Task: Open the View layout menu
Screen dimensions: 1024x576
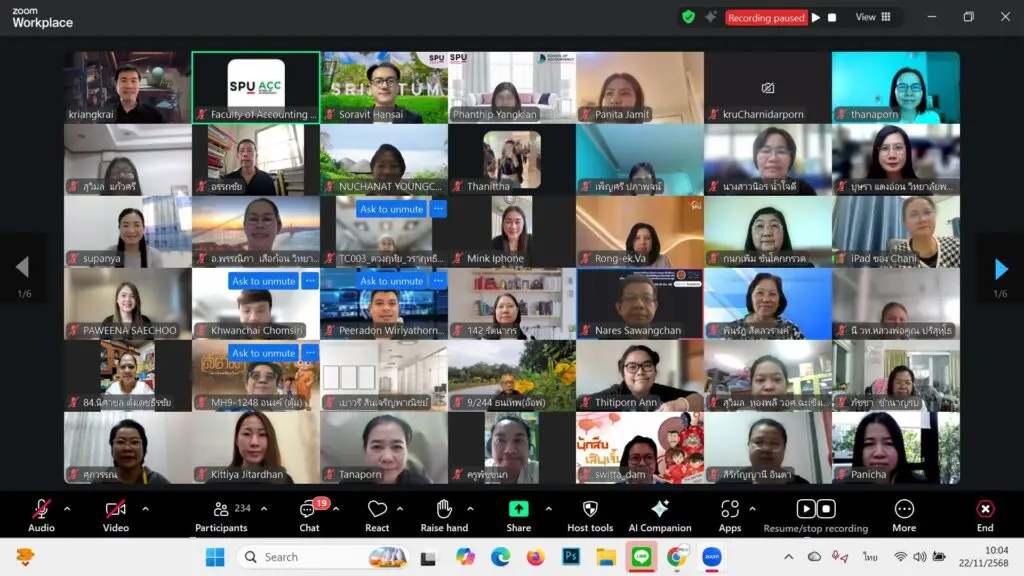Action: click(873, 17)
